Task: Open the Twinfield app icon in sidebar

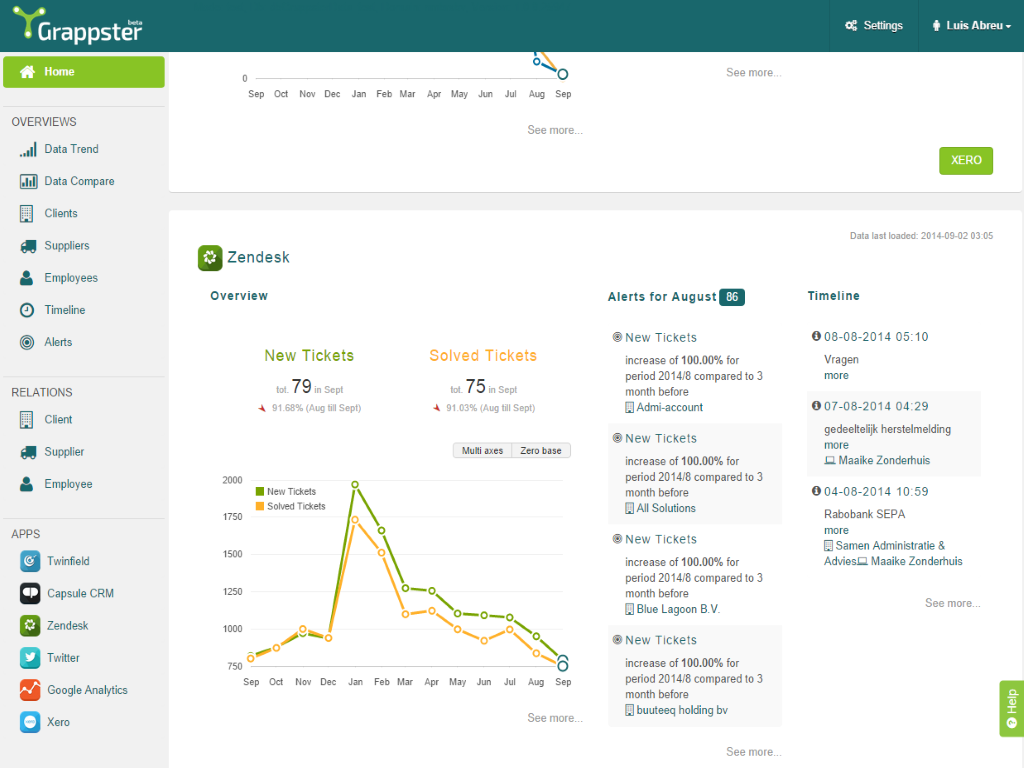Action: 30,561
